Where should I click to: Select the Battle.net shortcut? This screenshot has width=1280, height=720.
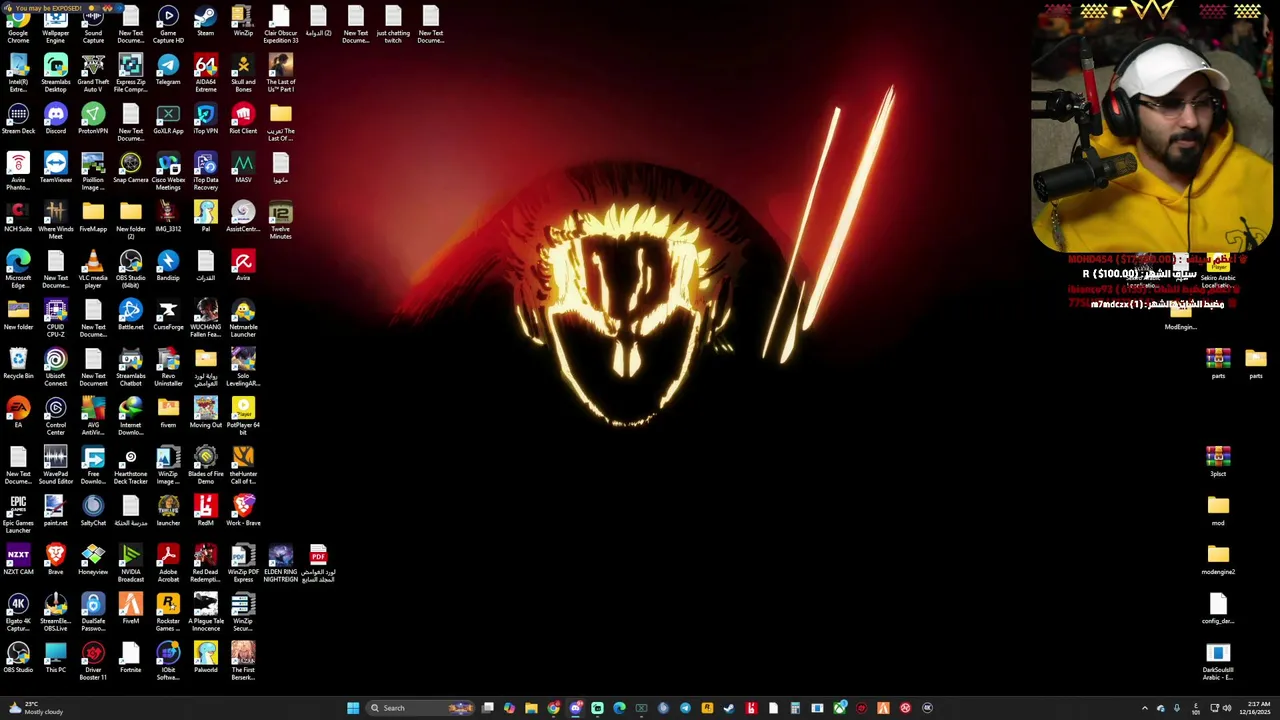[130, 316]
